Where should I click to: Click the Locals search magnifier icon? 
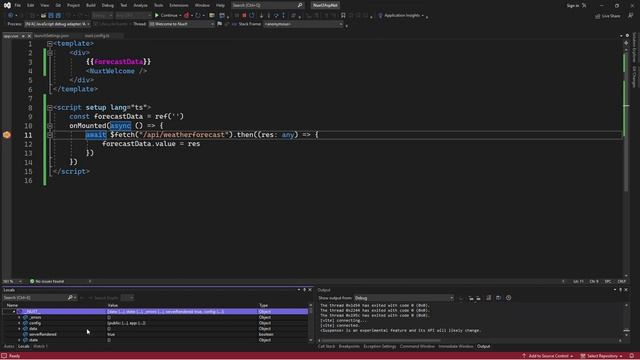pyautogui.click(x=70, y=298)
